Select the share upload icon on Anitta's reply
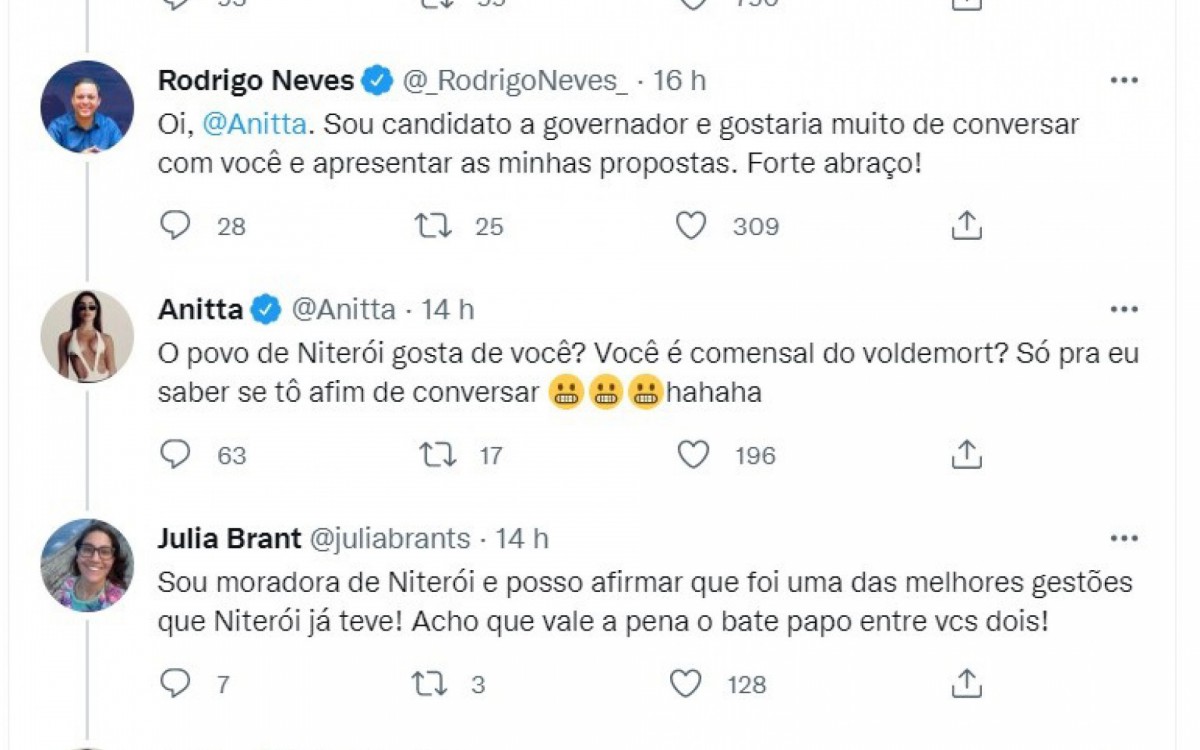 tap(965, 455)
